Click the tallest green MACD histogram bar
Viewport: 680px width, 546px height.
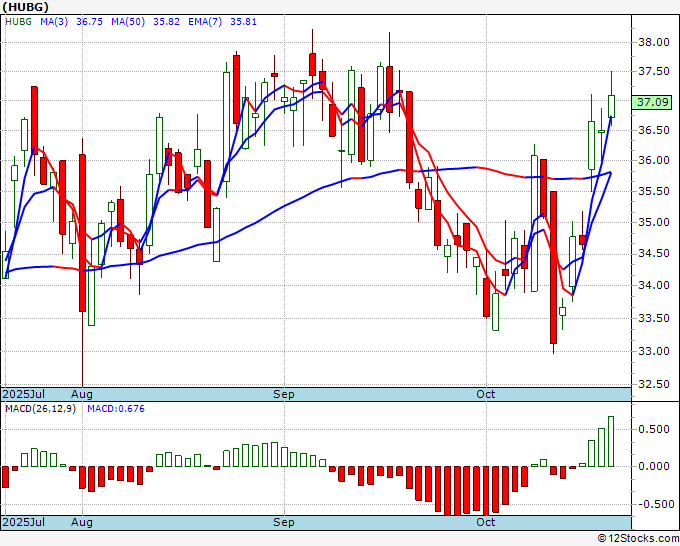(x=611, y=441)
